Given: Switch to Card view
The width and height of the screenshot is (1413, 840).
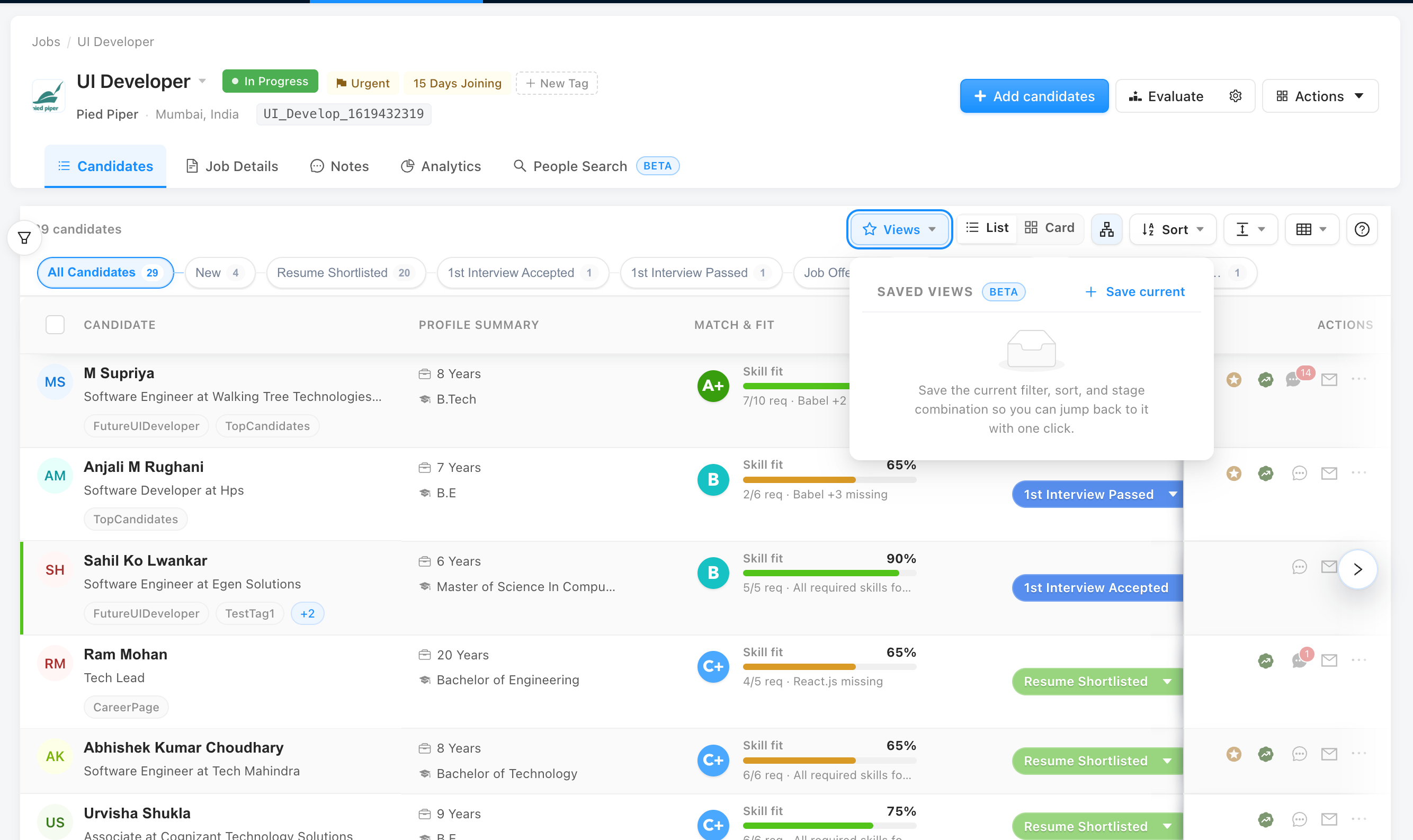Looking at the screenshot, I should pyautogui.click(x=1050, y=228).
